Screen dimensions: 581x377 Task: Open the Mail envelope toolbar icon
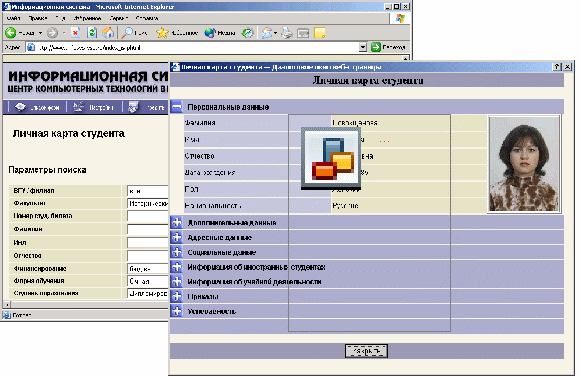(267, 33)
